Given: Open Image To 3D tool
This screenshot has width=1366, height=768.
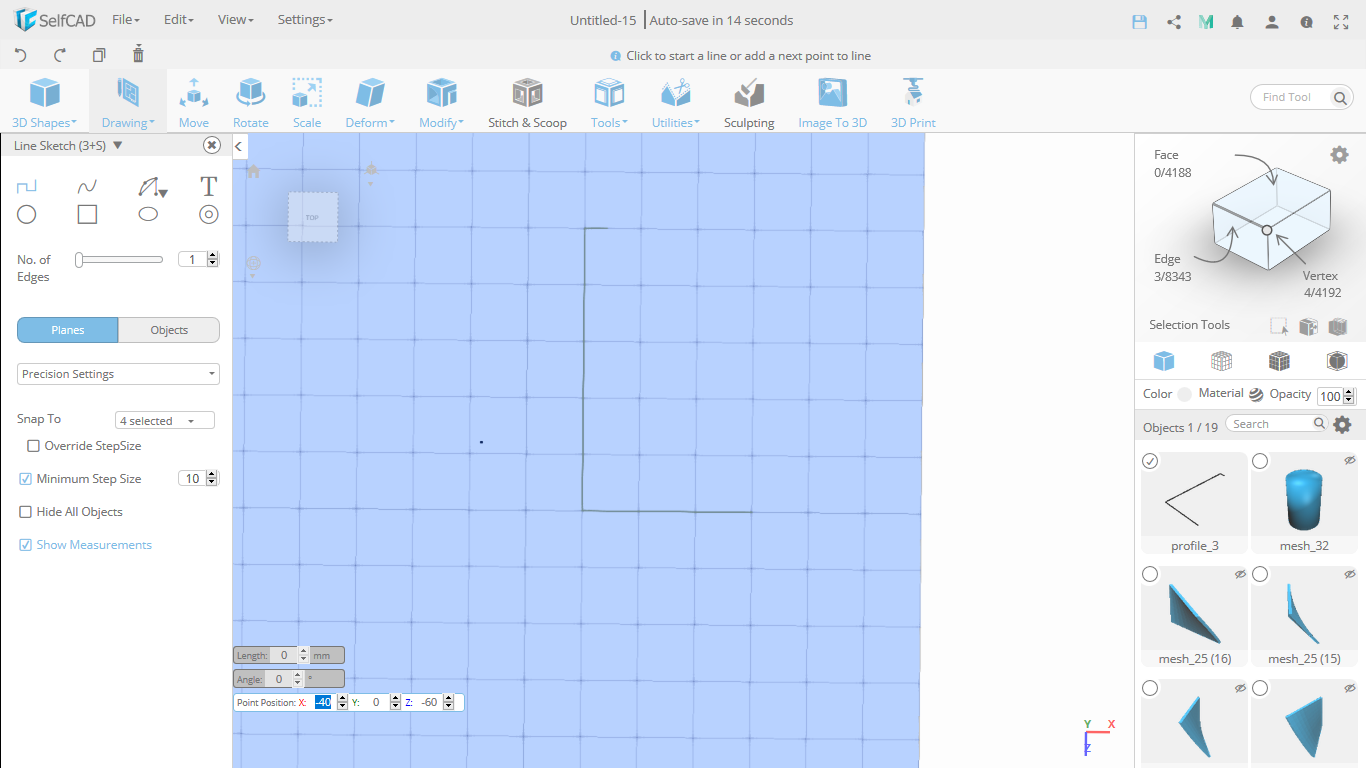Looking at the screenshot, I should (832, 104).
